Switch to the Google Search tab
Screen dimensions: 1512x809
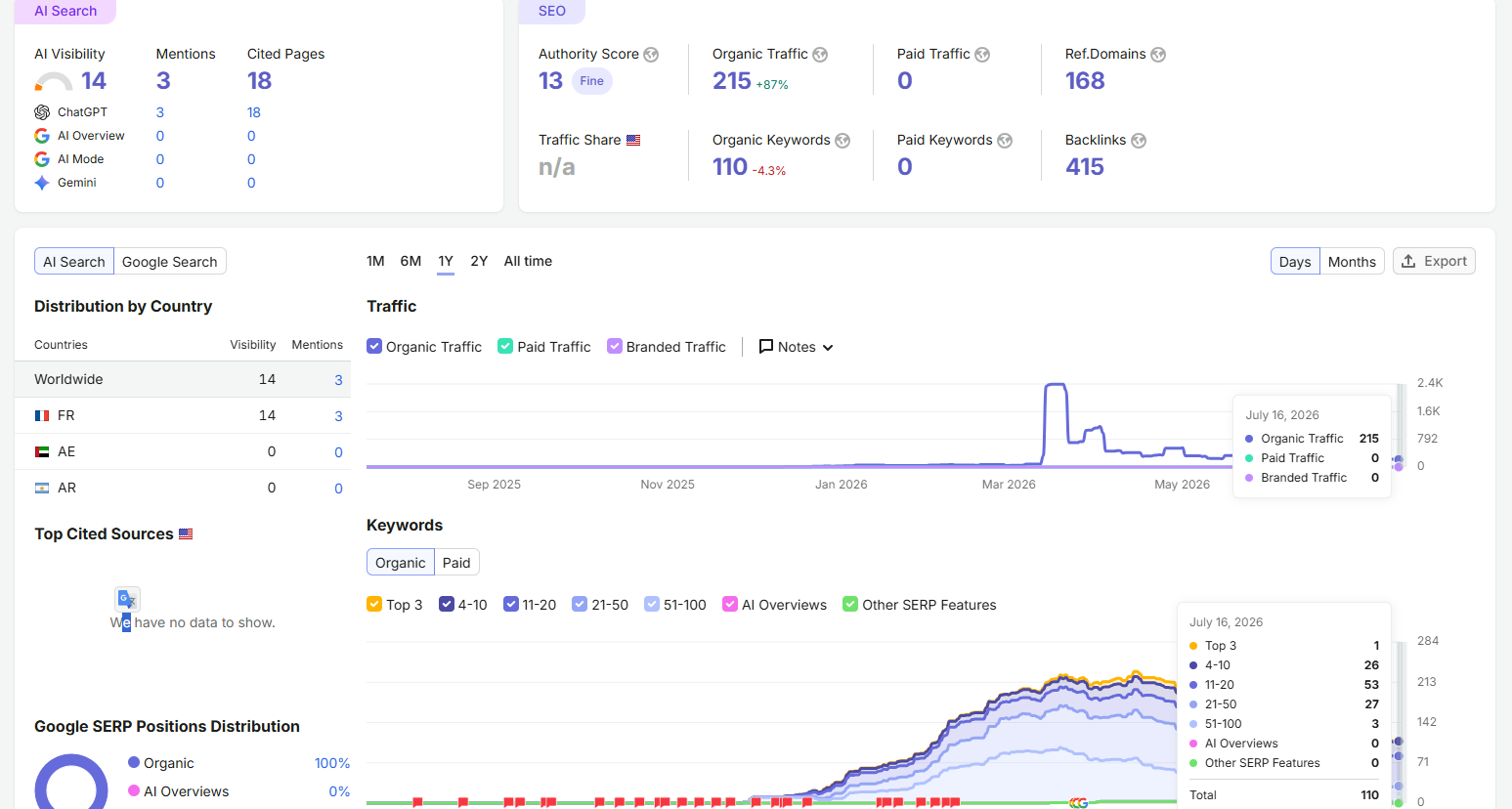coord(170,262)
